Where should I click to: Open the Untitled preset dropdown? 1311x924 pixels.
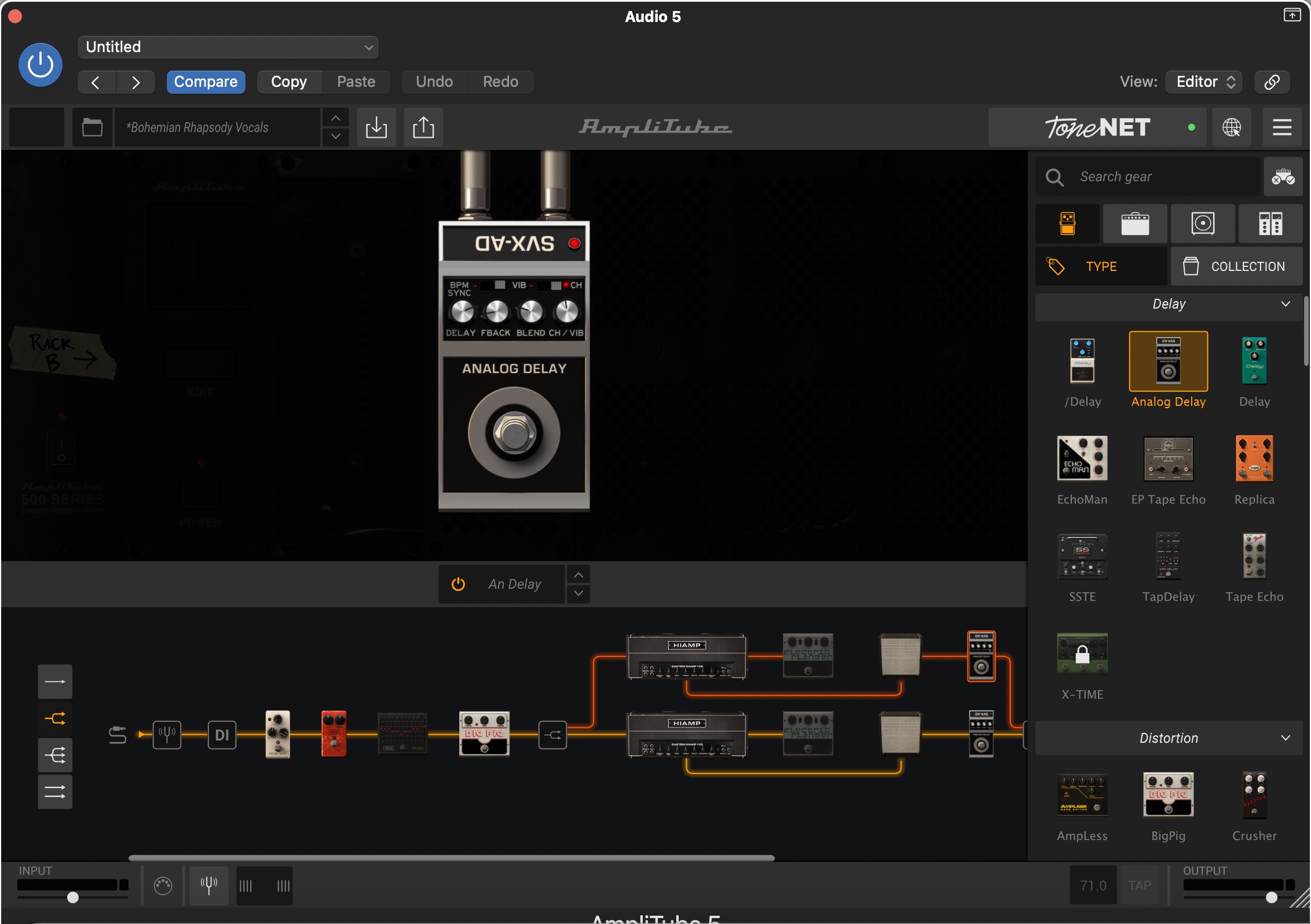[x=228, y=47]
